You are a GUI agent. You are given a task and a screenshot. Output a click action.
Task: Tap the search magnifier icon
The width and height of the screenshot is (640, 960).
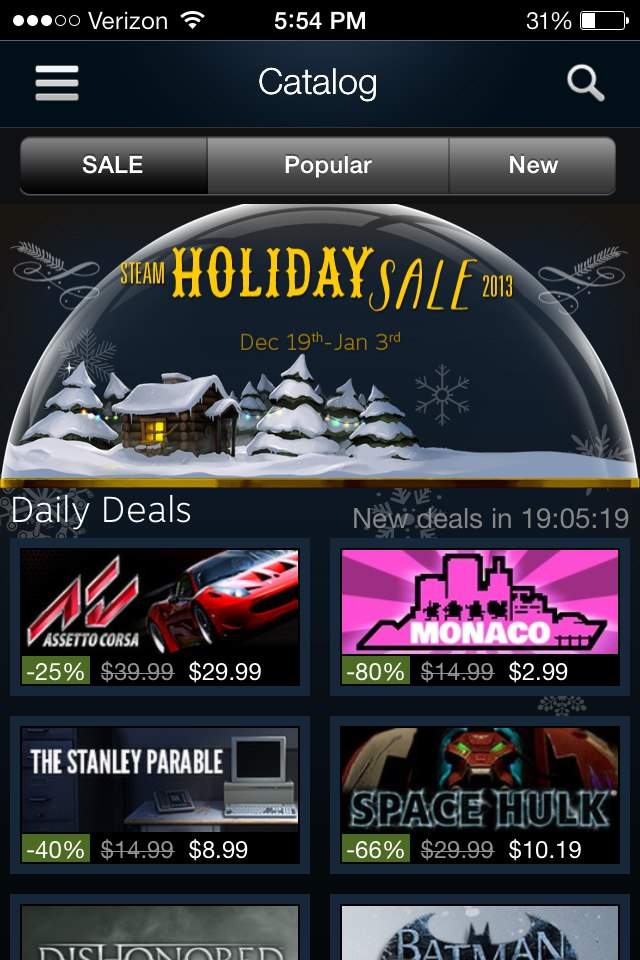click(x=585, y=83)
